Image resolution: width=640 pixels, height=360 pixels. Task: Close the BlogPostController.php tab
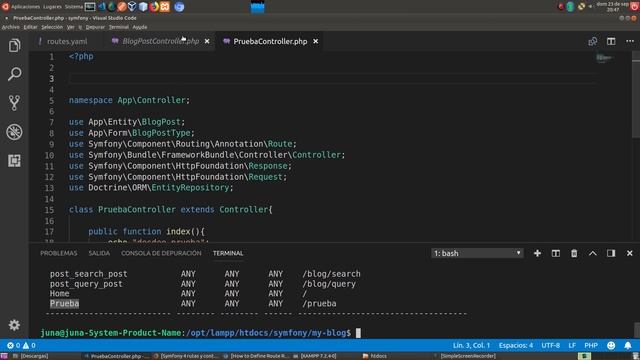[x=207, y=41]
